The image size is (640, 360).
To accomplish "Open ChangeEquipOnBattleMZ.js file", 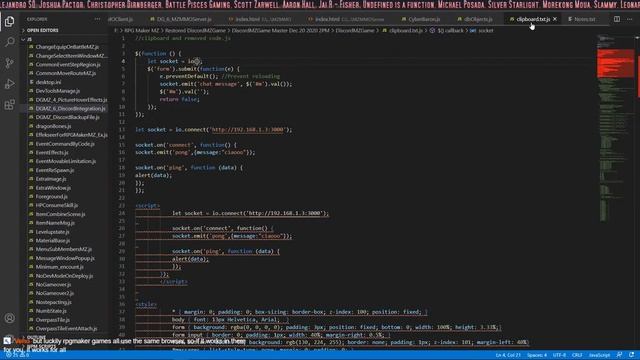I will pyautogui.click(x=67, y=47).
